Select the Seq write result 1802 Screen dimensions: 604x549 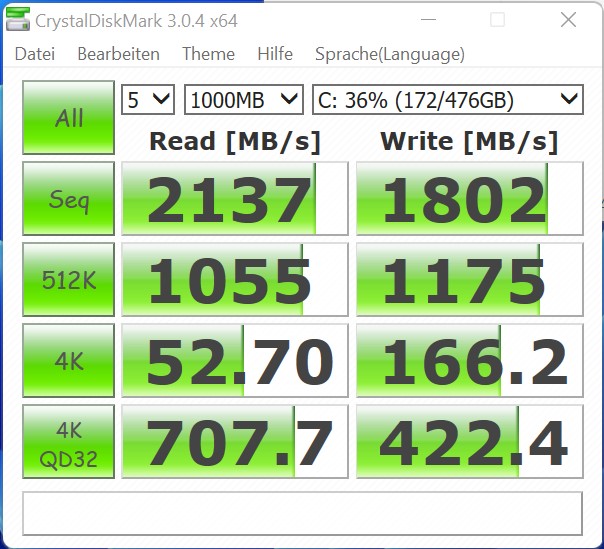[x=470, y=198]
